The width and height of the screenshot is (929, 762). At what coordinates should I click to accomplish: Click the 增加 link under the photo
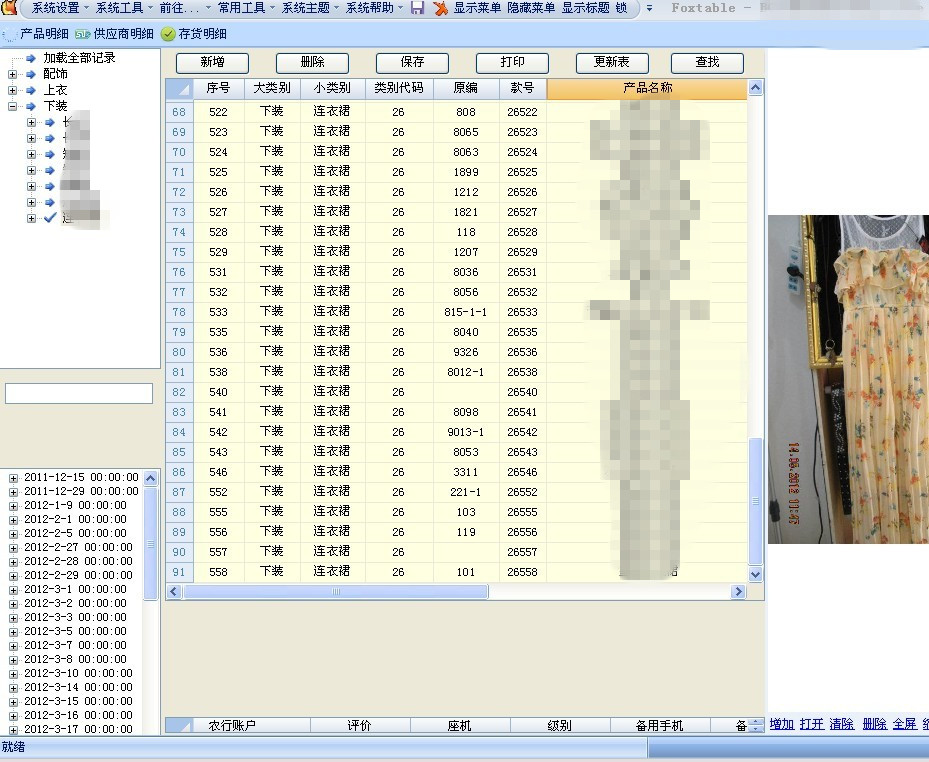pyautogui.click(x=782, y=724)
